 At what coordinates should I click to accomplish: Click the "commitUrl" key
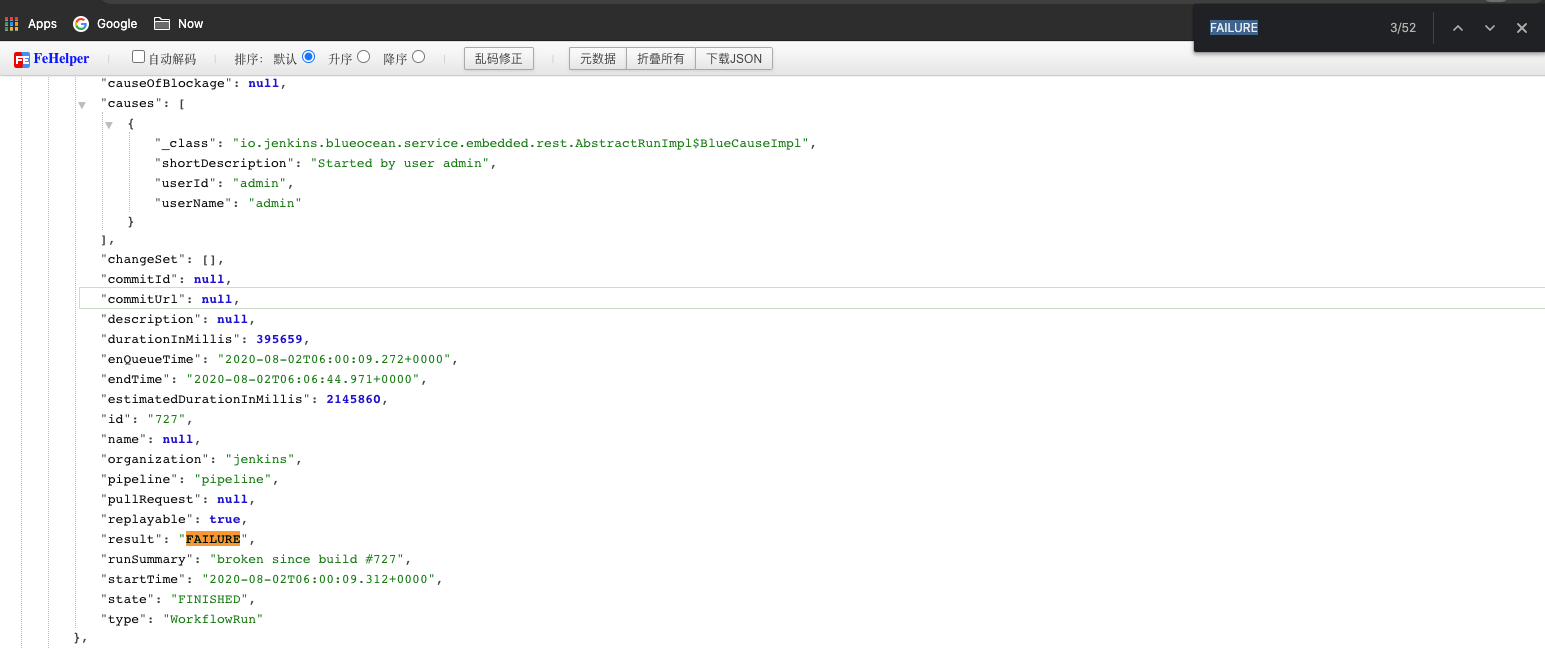[143, 299]
